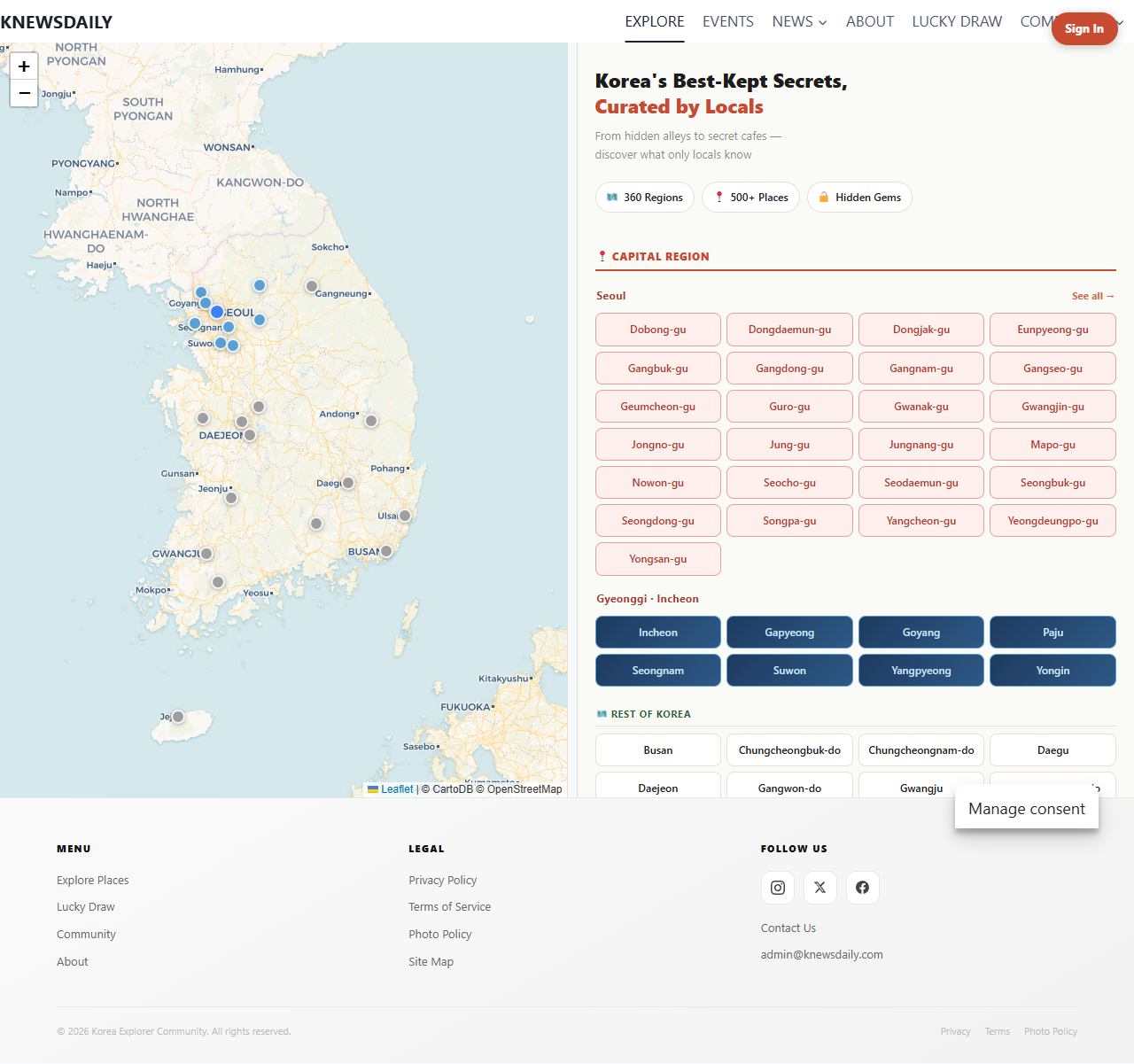Open the Manage consent popup
1134x1064 pixels.
tap(1026, 809)
